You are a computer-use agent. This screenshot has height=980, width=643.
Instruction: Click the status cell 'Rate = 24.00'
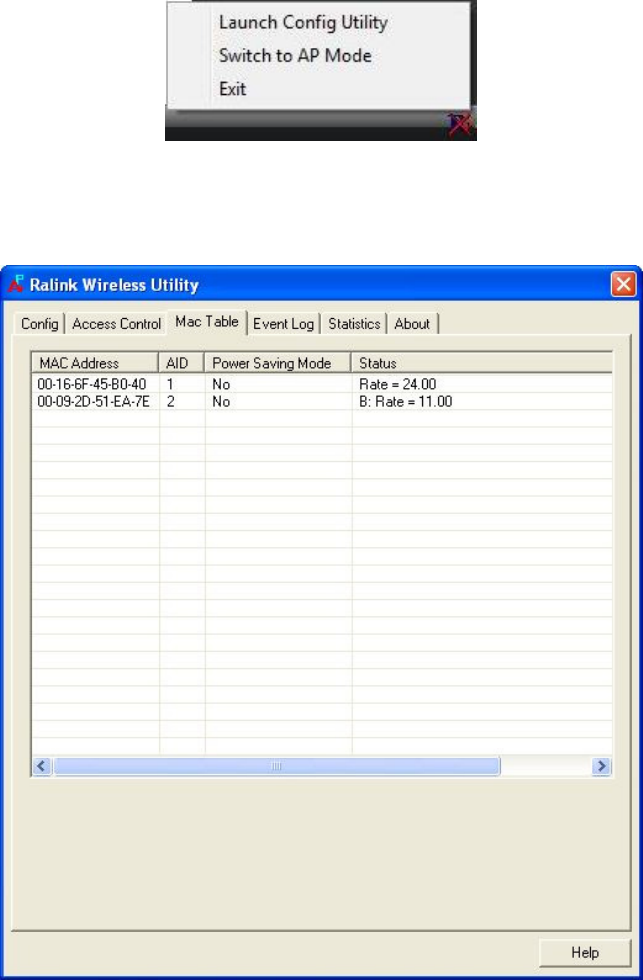pyautogui.click(x=397, y=384)
